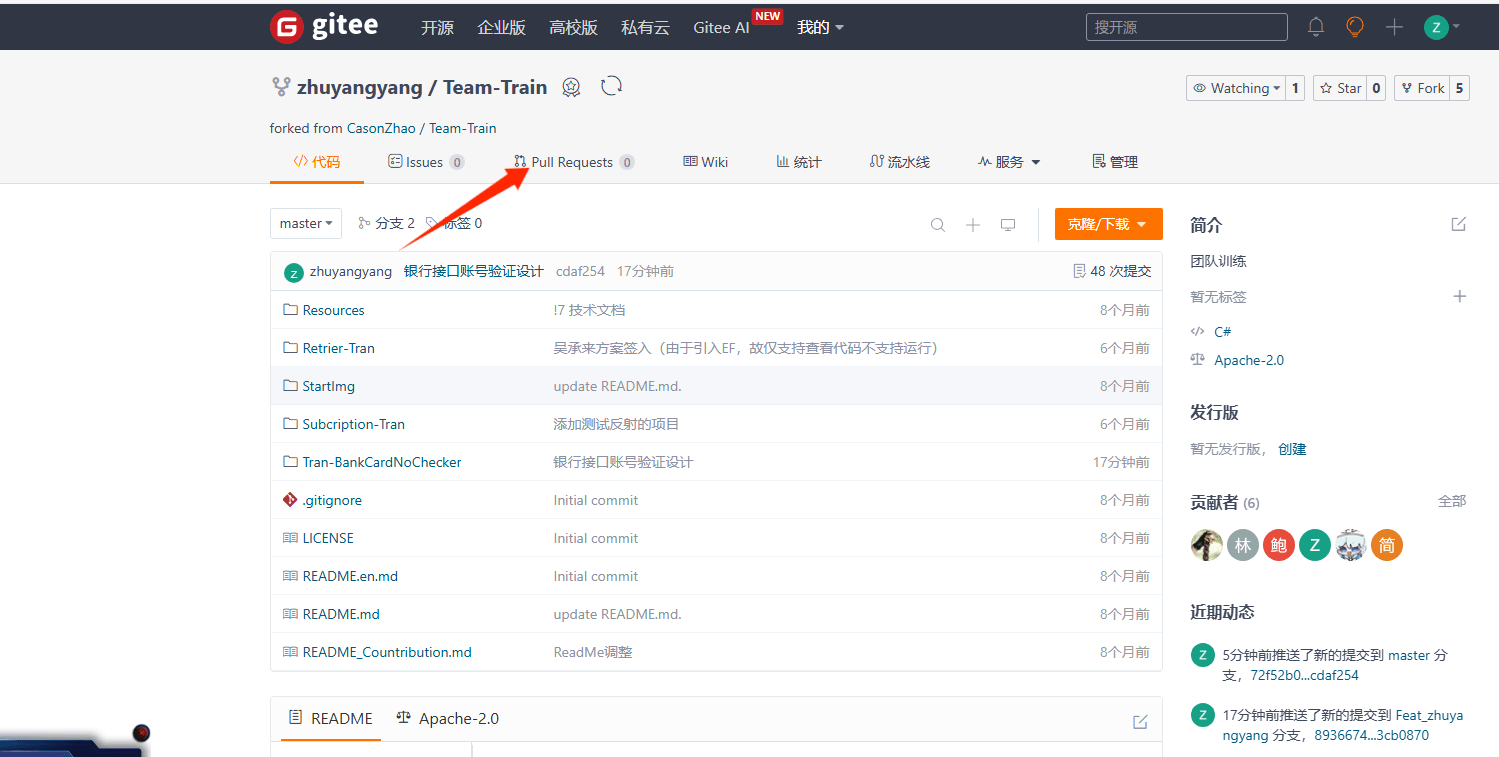The height and width of the screenshot is (757, 1499).
Task: Open the notifications bell icon
Action: (x=1315, y=27)
